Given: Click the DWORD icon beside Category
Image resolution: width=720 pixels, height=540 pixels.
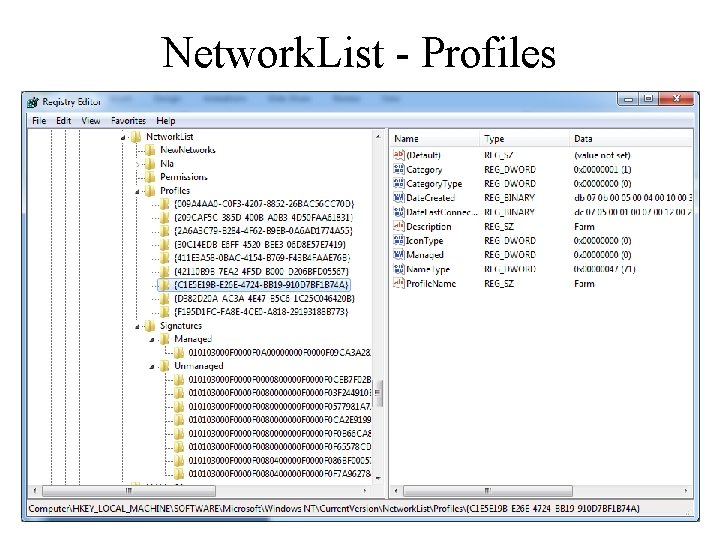Looking at the screenshot, I should pyautogui.click(x=399, y=169).
